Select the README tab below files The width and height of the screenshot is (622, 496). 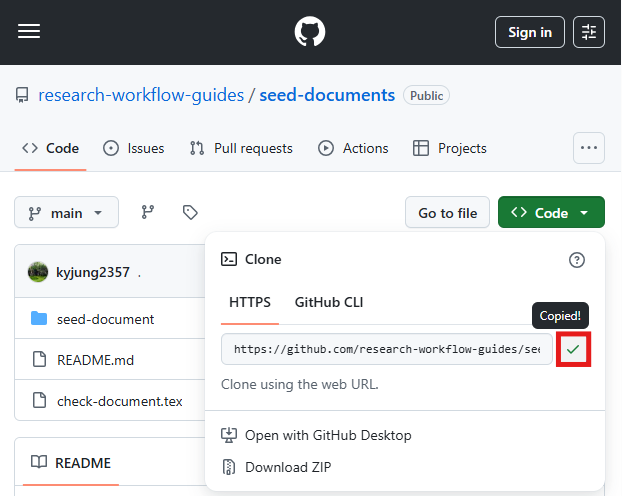[x=71, y=463]
